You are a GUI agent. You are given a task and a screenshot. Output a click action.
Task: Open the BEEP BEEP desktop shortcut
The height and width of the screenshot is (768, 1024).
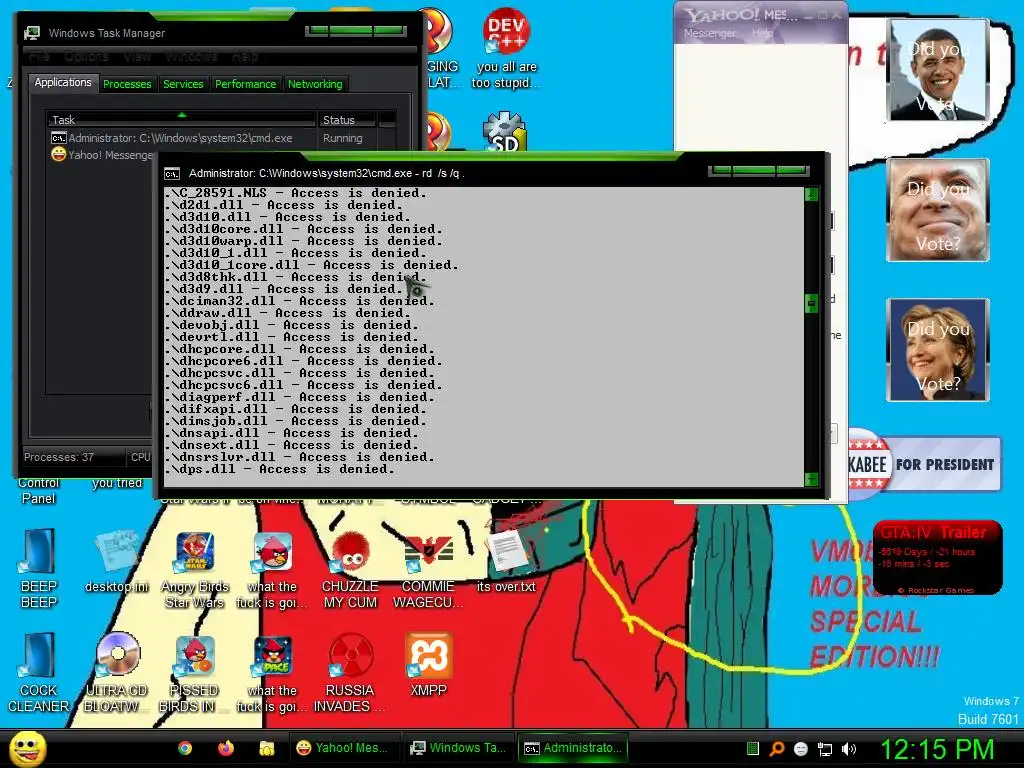pyautogui.click(x=39, y=568)
